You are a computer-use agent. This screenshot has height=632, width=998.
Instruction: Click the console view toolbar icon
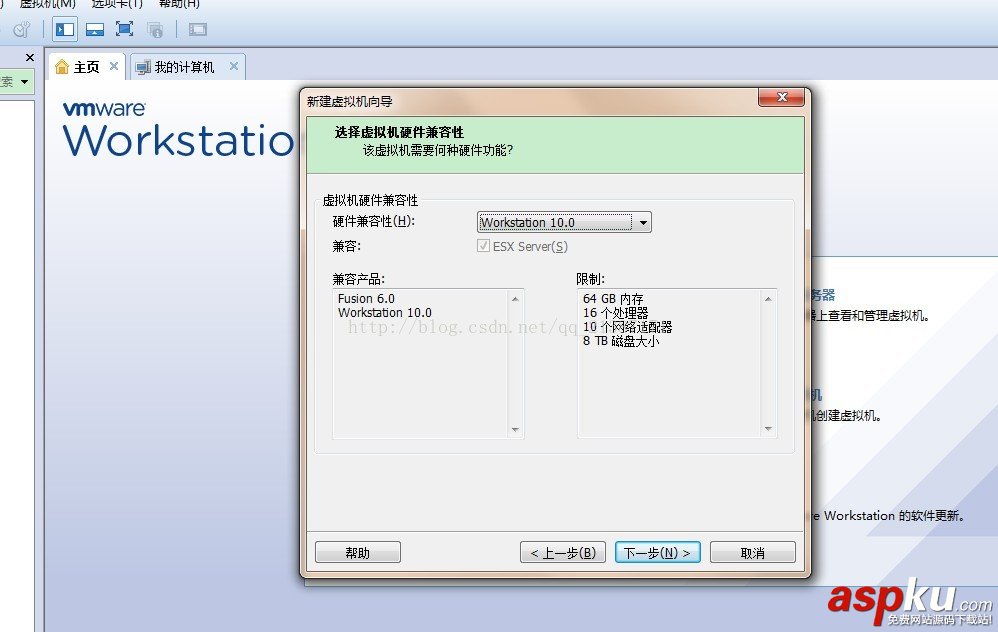tap(198, 29)
